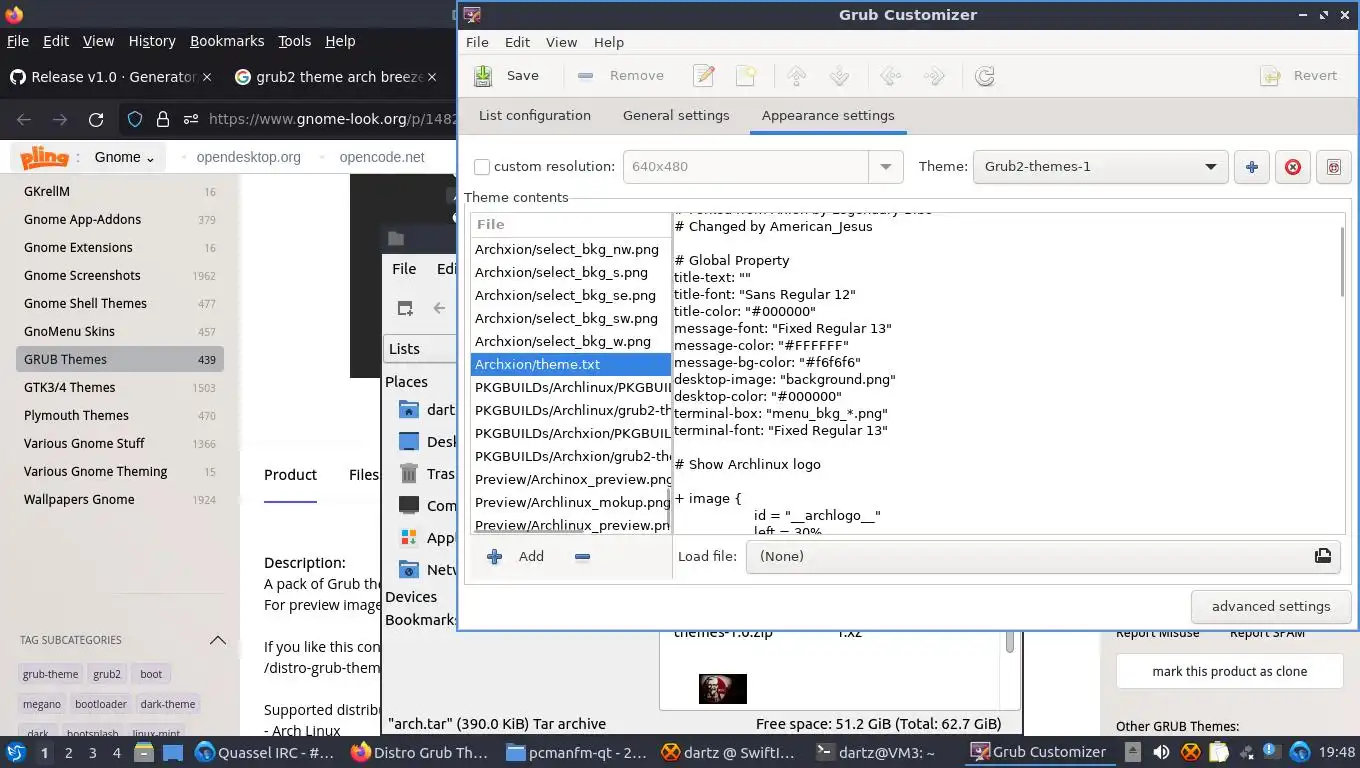Click the Firefox back arrow

click(24, 119)
